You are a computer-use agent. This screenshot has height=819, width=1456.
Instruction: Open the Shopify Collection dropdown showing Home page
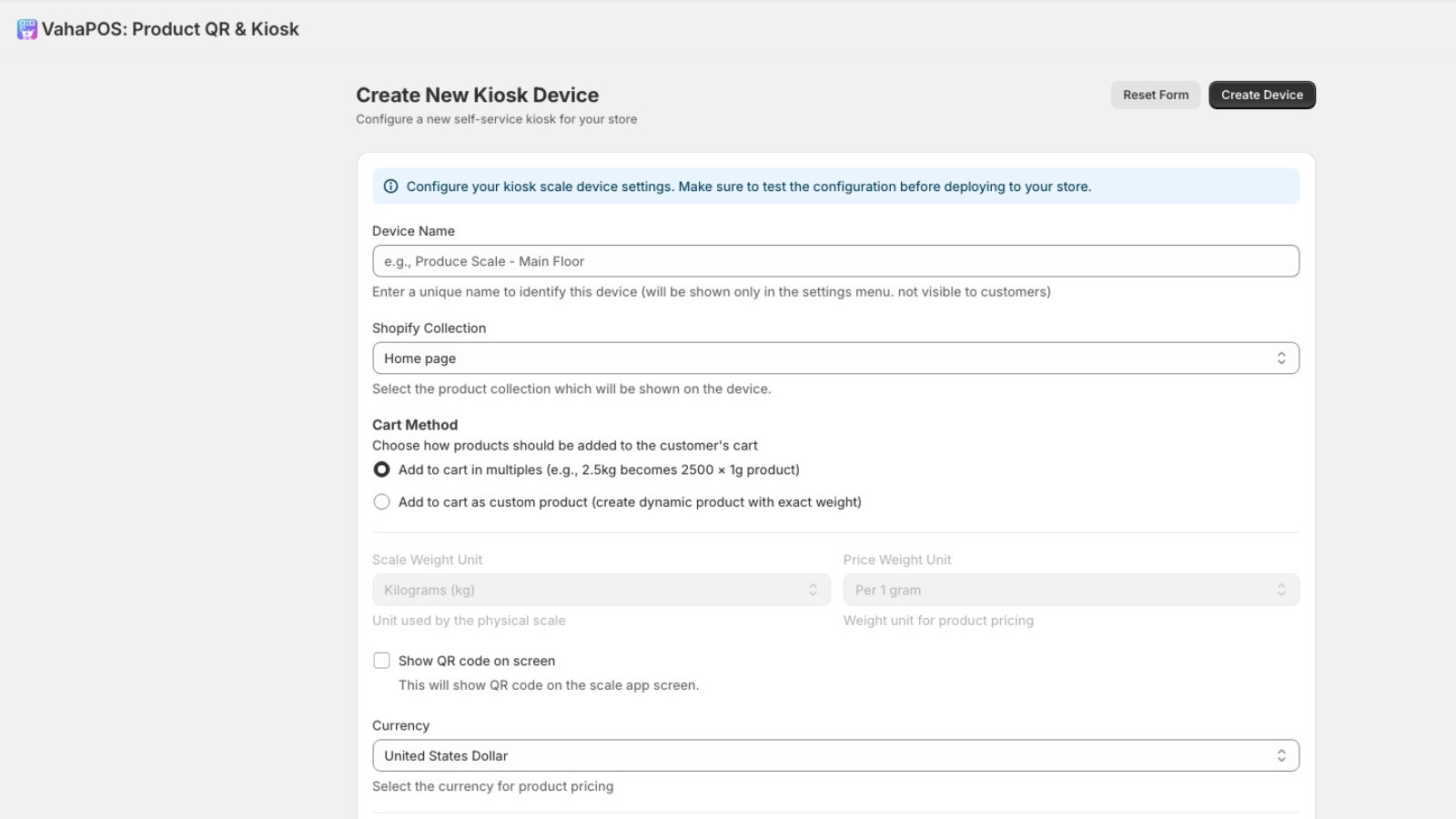point(835,357)
